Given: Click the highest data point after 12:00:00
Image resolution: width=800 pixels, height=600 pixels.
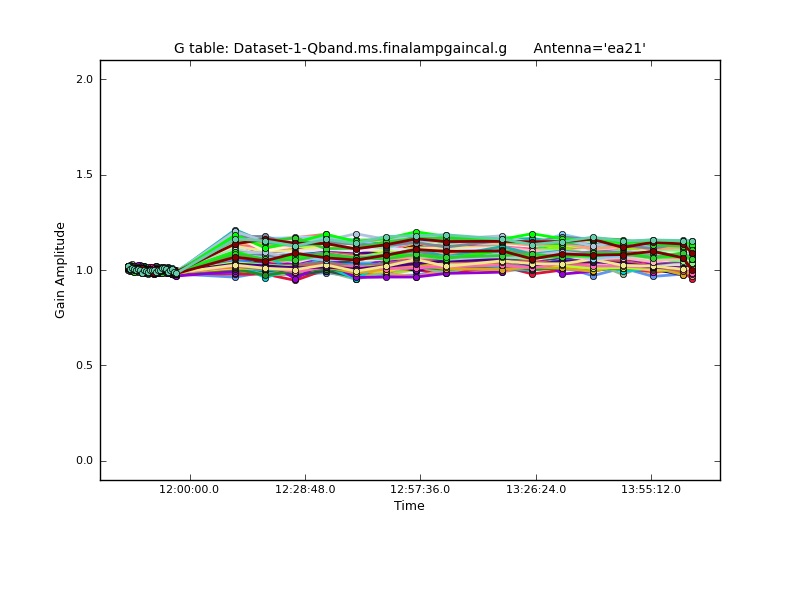Looking at the screenshot, I should (x=235, y=231).
